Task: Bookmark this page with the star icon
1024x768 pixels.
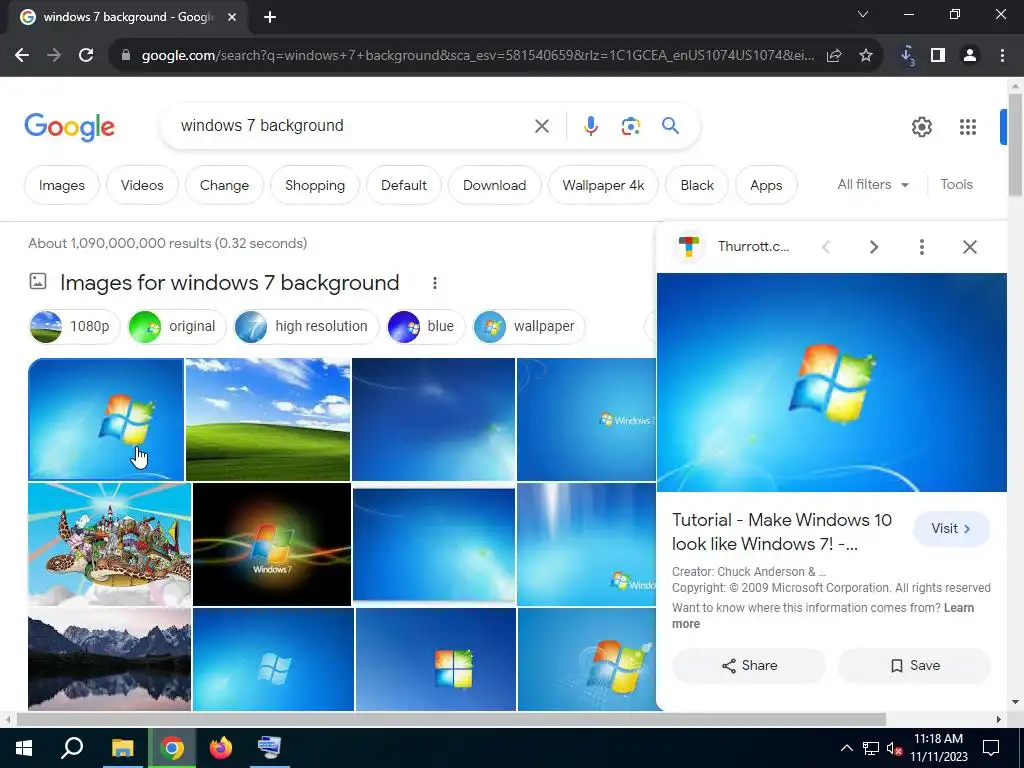Action: point(866,56)
